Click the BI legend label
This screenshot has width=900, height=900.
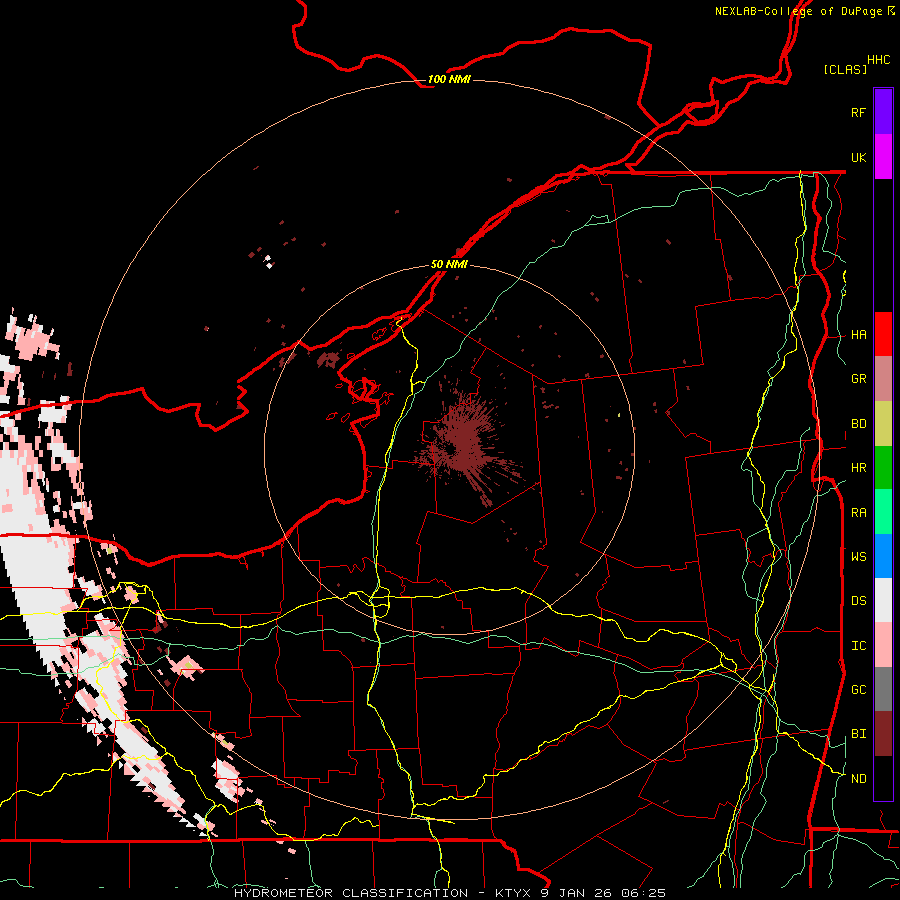tap(858, 734)
